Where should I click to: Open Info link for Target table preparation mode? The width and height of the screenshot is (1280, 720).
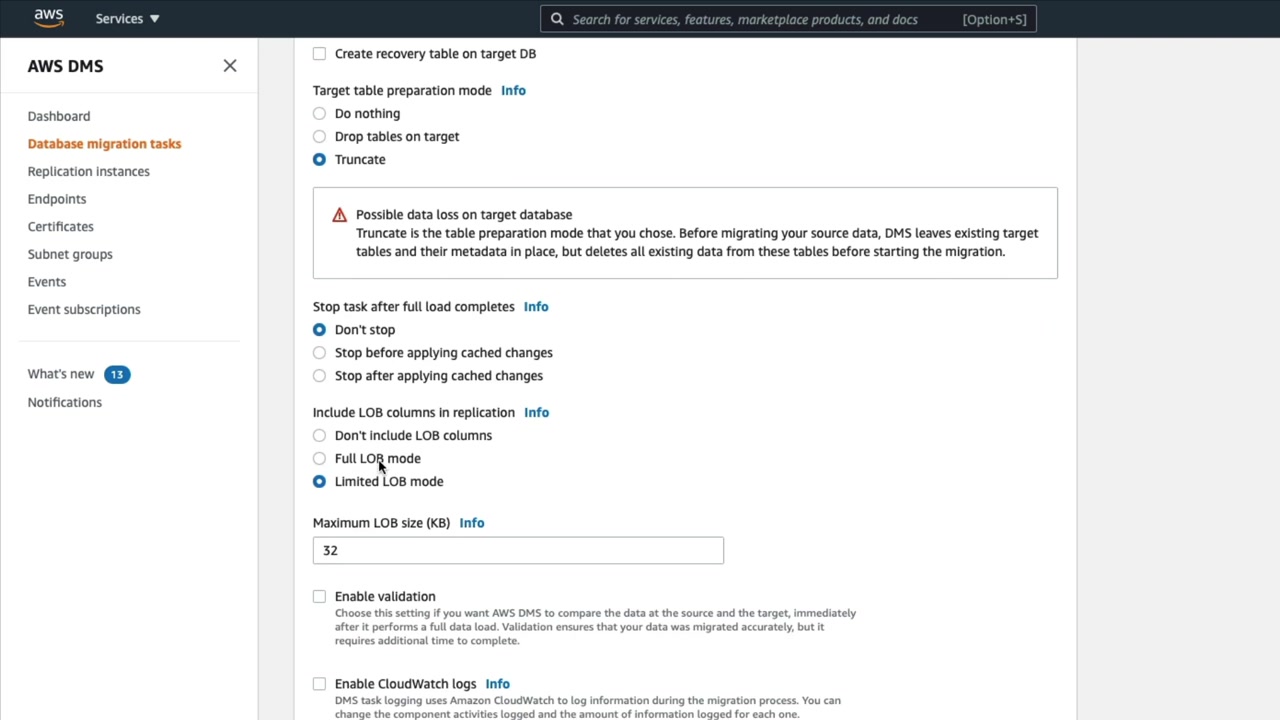coord(513,91)
